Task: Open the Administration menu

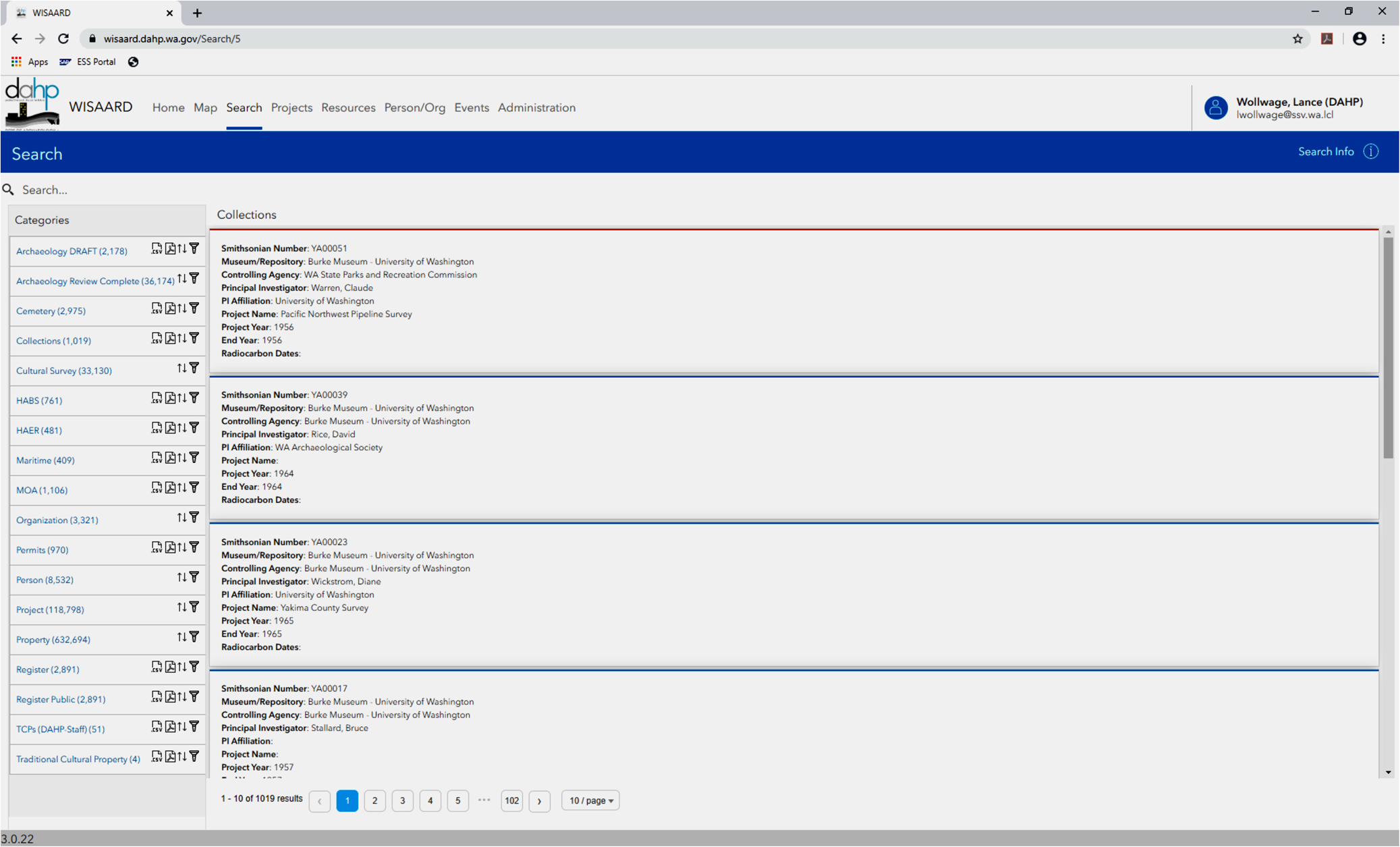Action: [x=536, y=108]
